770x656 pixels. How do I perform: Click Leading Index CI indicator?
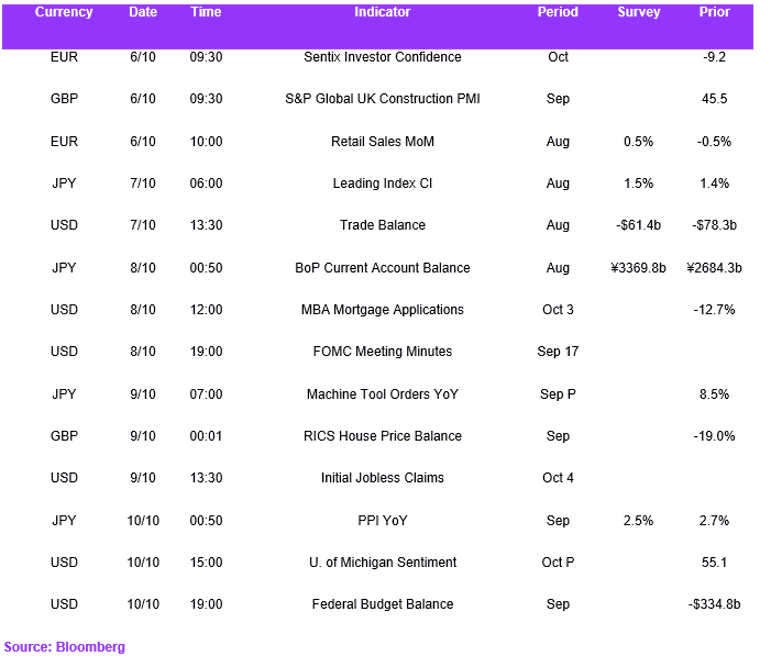point(382,183)
